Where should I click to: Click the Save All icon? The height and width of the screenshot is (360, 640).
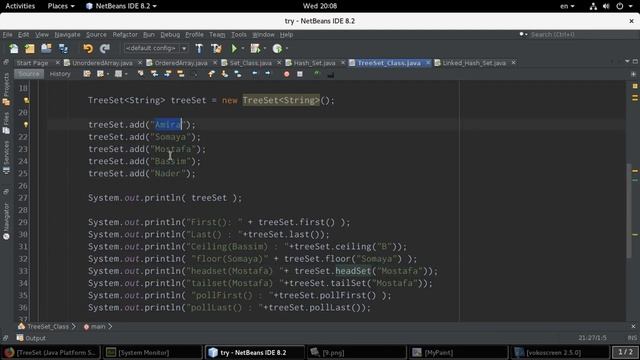point(63,49)
